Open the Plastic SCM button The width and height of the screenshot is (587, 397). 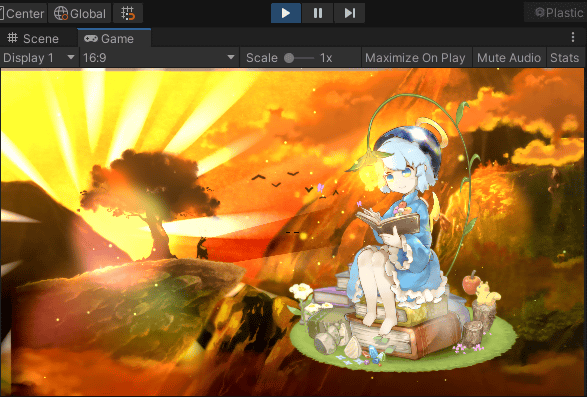(x=557, y=13)
